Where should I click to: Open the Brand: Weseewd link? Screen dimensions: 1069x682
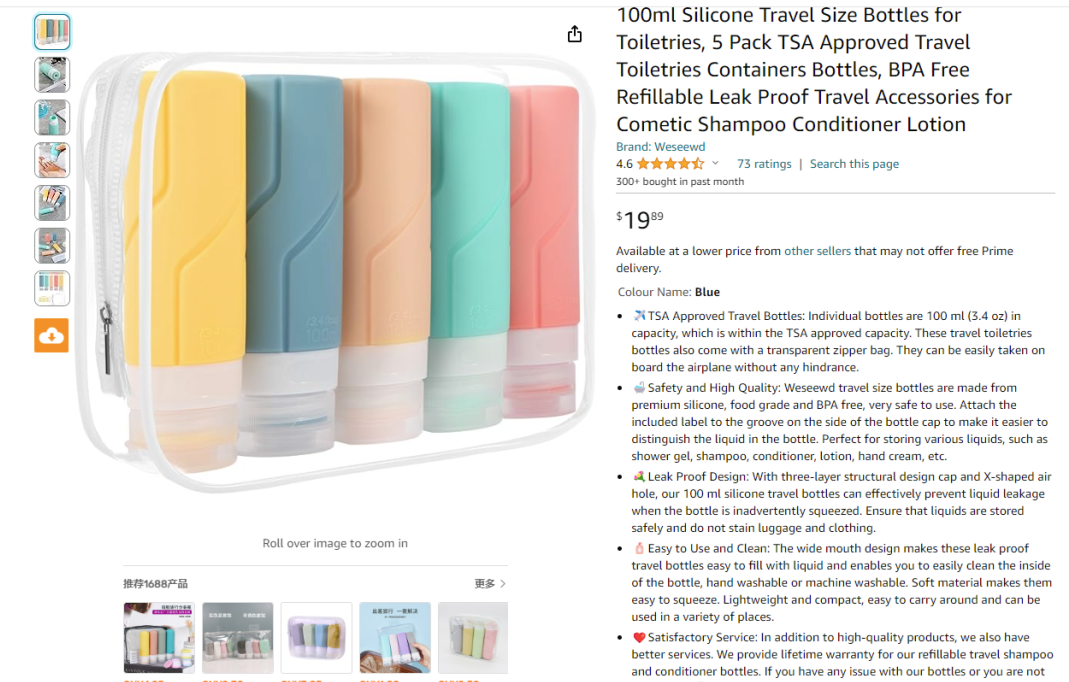coord(661,147)
